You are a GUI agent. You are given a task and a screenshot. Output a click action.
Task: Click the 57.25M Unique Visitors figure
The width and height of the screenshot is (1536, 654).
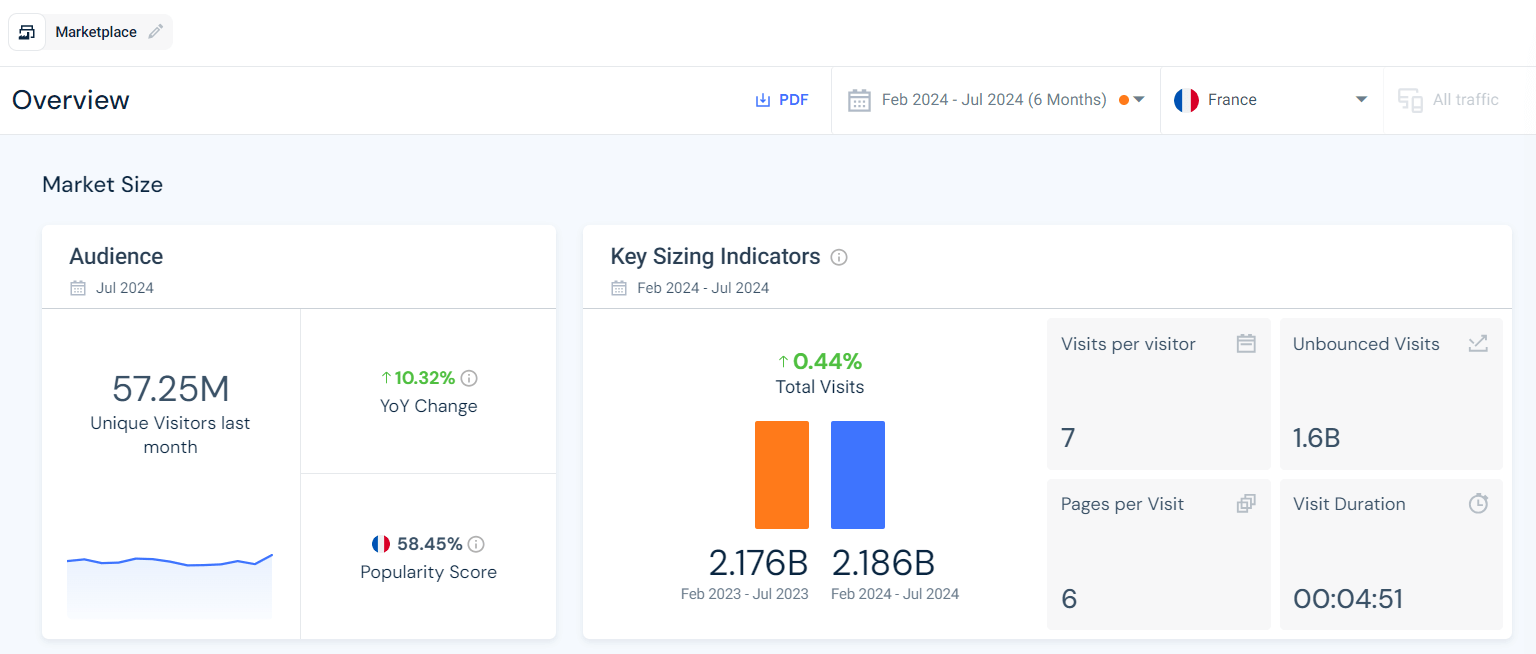click(x=170, y=389)
